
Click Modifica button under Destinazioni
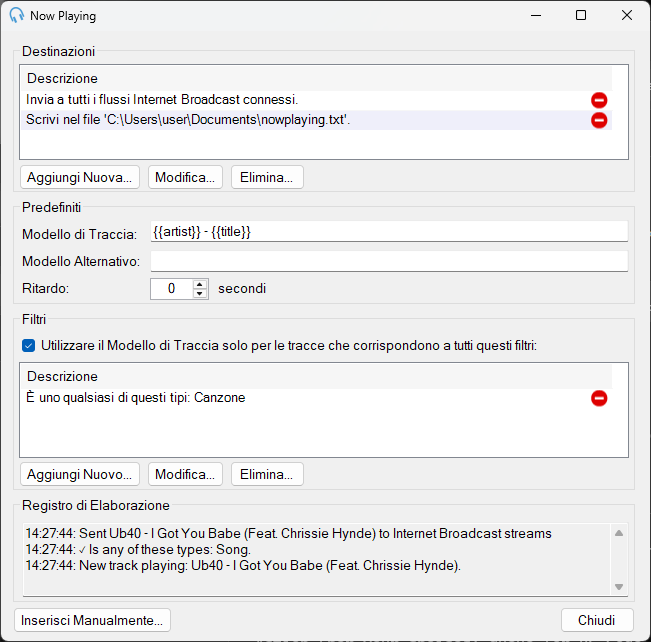(185, 177)
